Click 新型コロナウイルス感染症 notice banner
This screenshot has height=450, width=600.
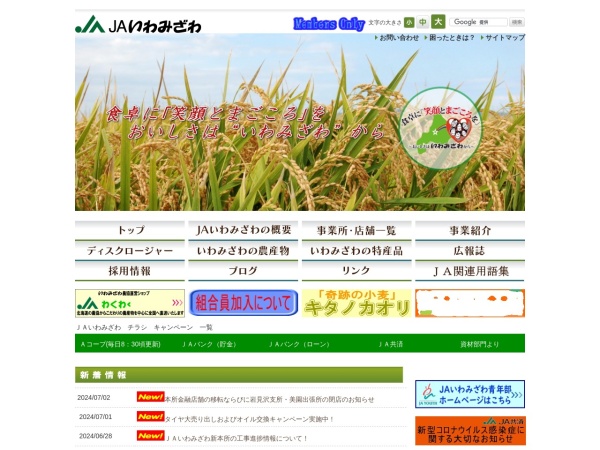(470, 431)
